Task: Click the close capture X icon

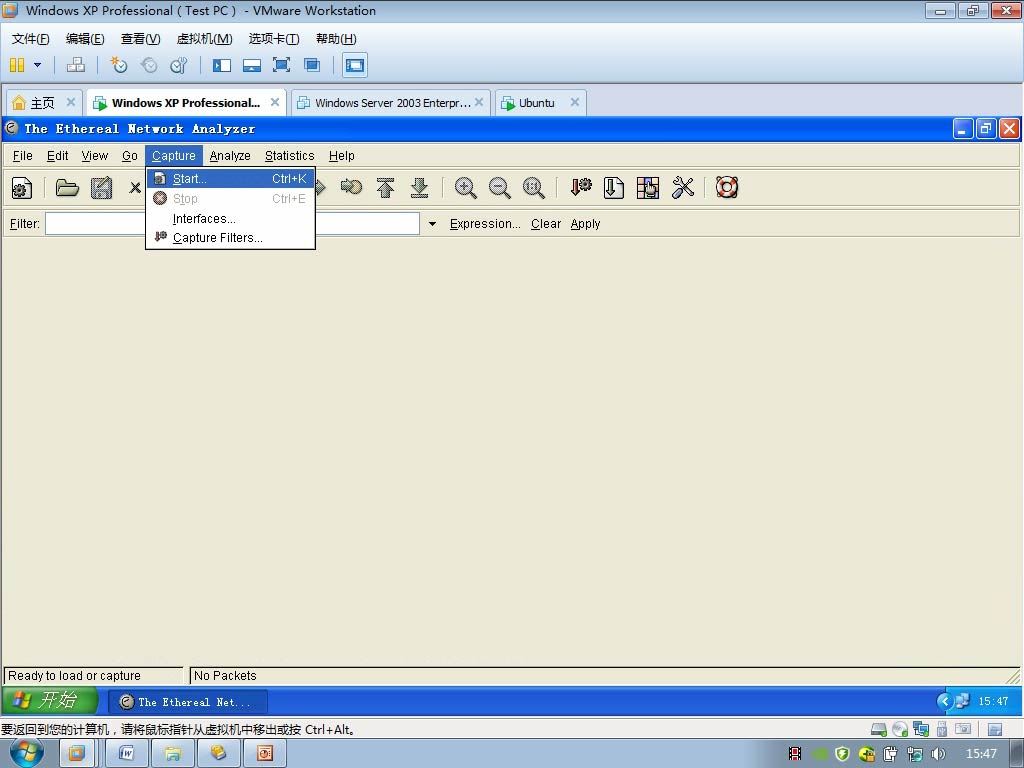Action: point(135,188)
